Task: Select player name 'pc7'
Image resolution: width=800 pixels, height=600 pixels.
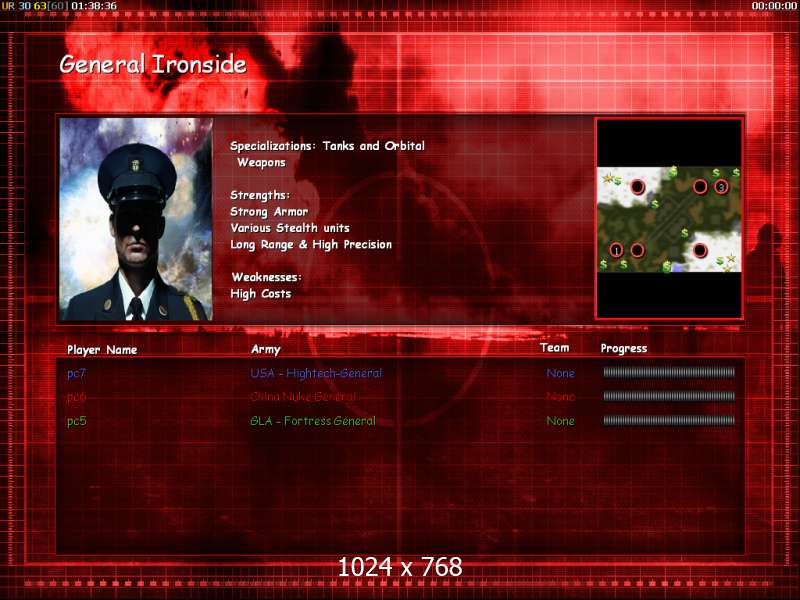Action: coord(77,373)
